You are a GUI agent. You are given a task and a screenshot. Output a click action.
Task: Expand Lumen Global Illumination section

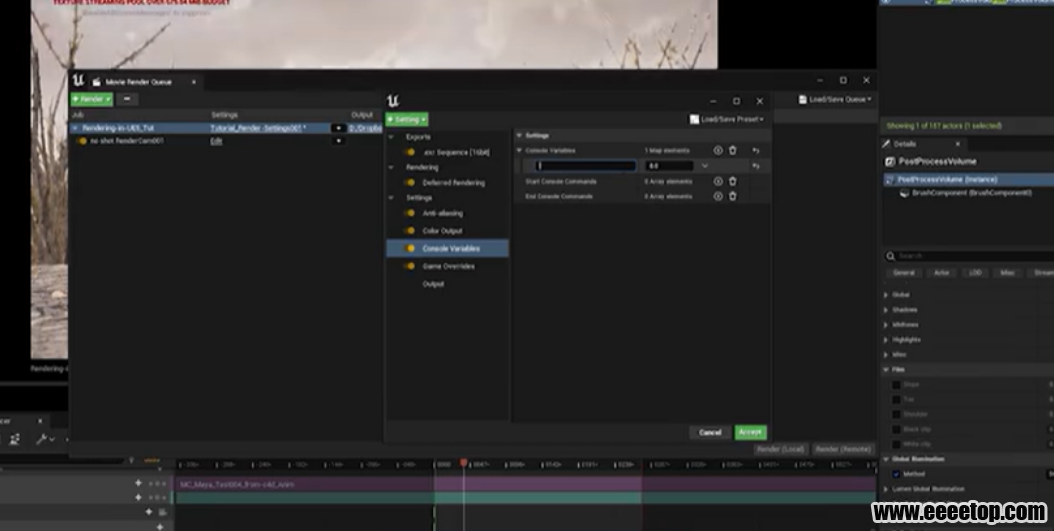886,489
